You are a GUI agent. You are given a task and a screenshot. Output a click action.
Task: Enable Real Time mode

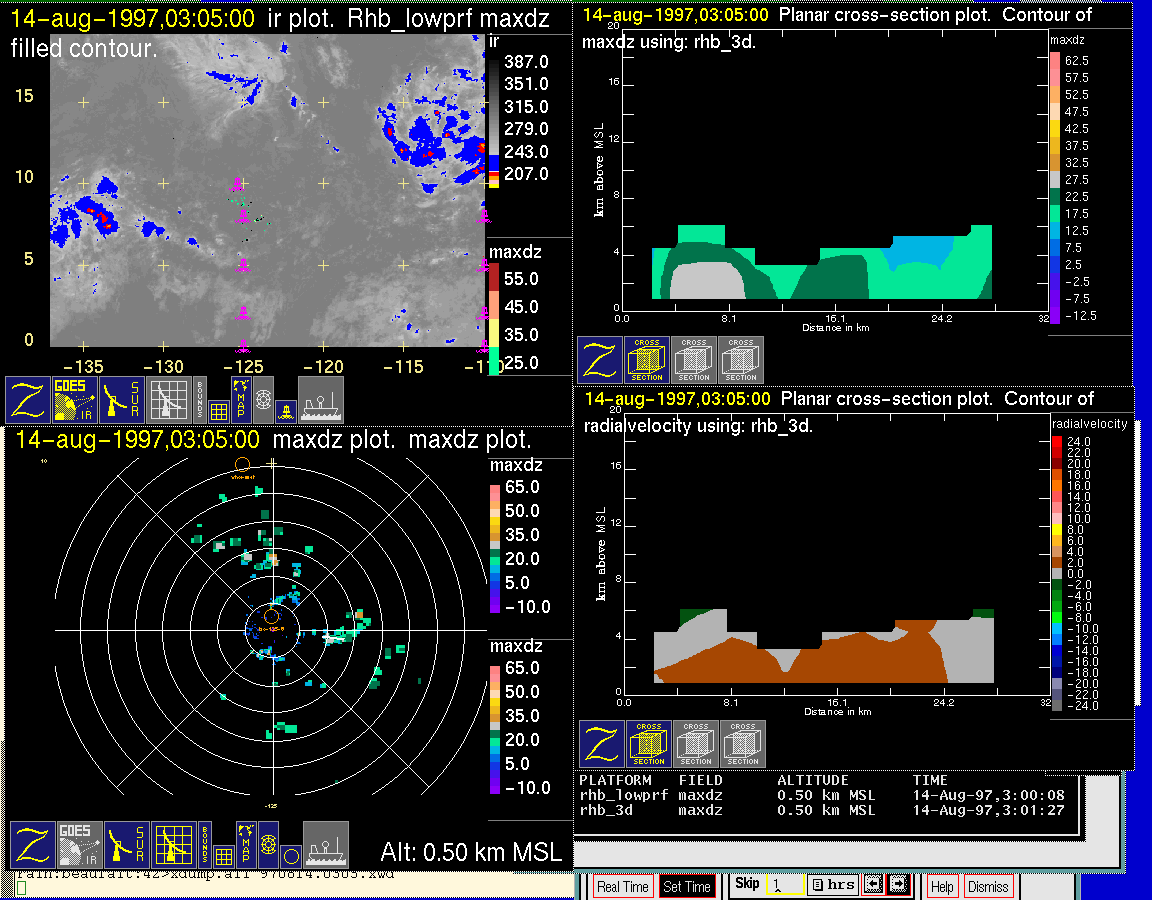tap(622, 886)
